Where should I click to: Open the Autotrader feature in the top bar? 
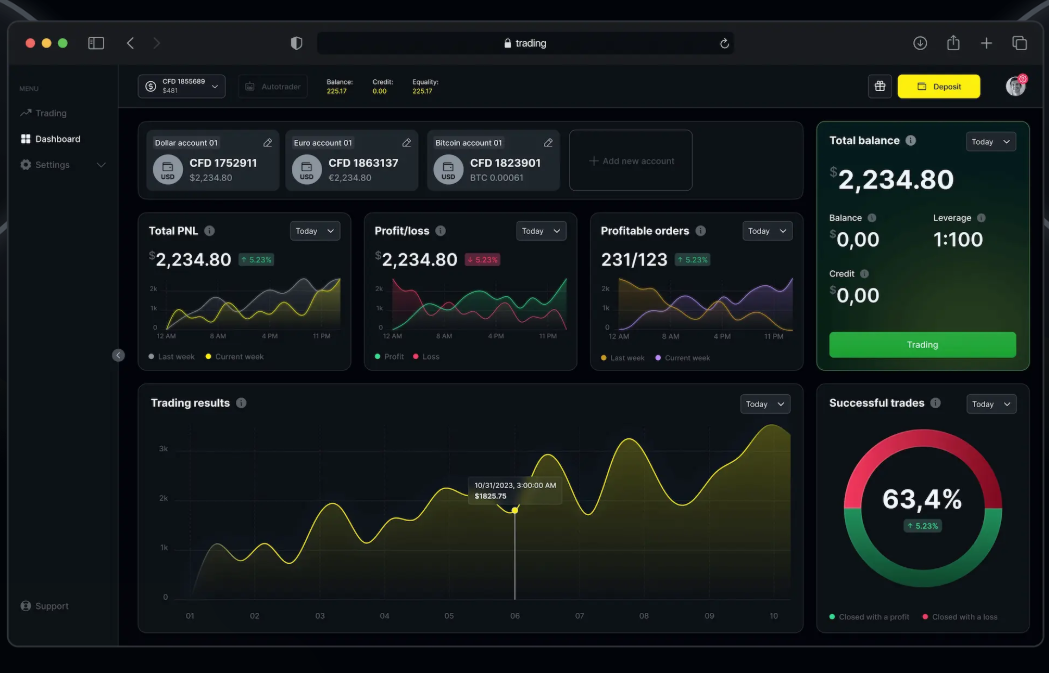[x=272, y=86]
